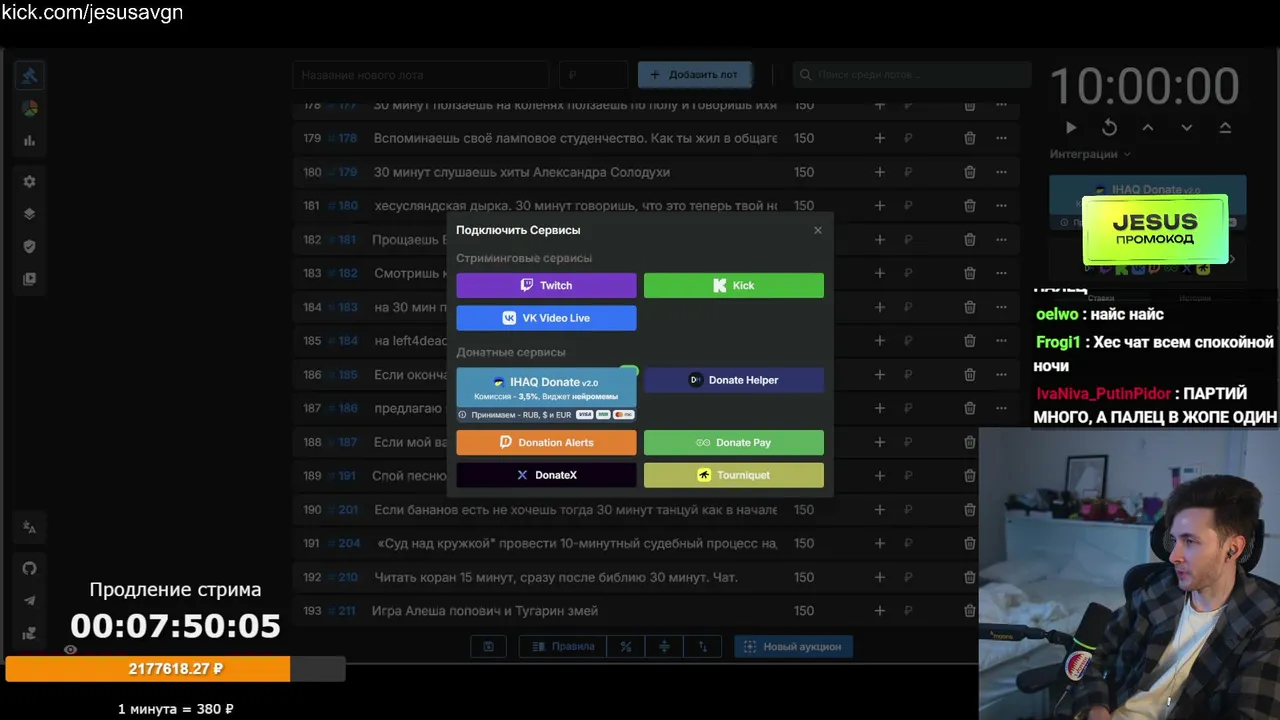Viewport: 1280px width, 720px height.
Task: Increase timer with the up chevron
Action: coord(1148,128)
